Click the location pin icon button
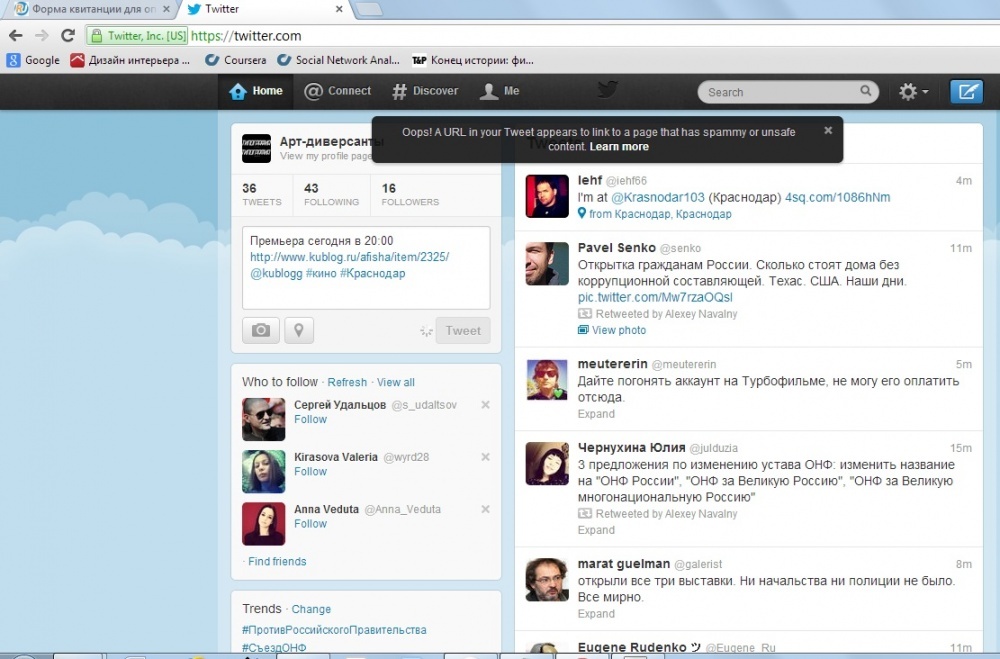Screen dimensions: 1000x659 click(298, 330)
